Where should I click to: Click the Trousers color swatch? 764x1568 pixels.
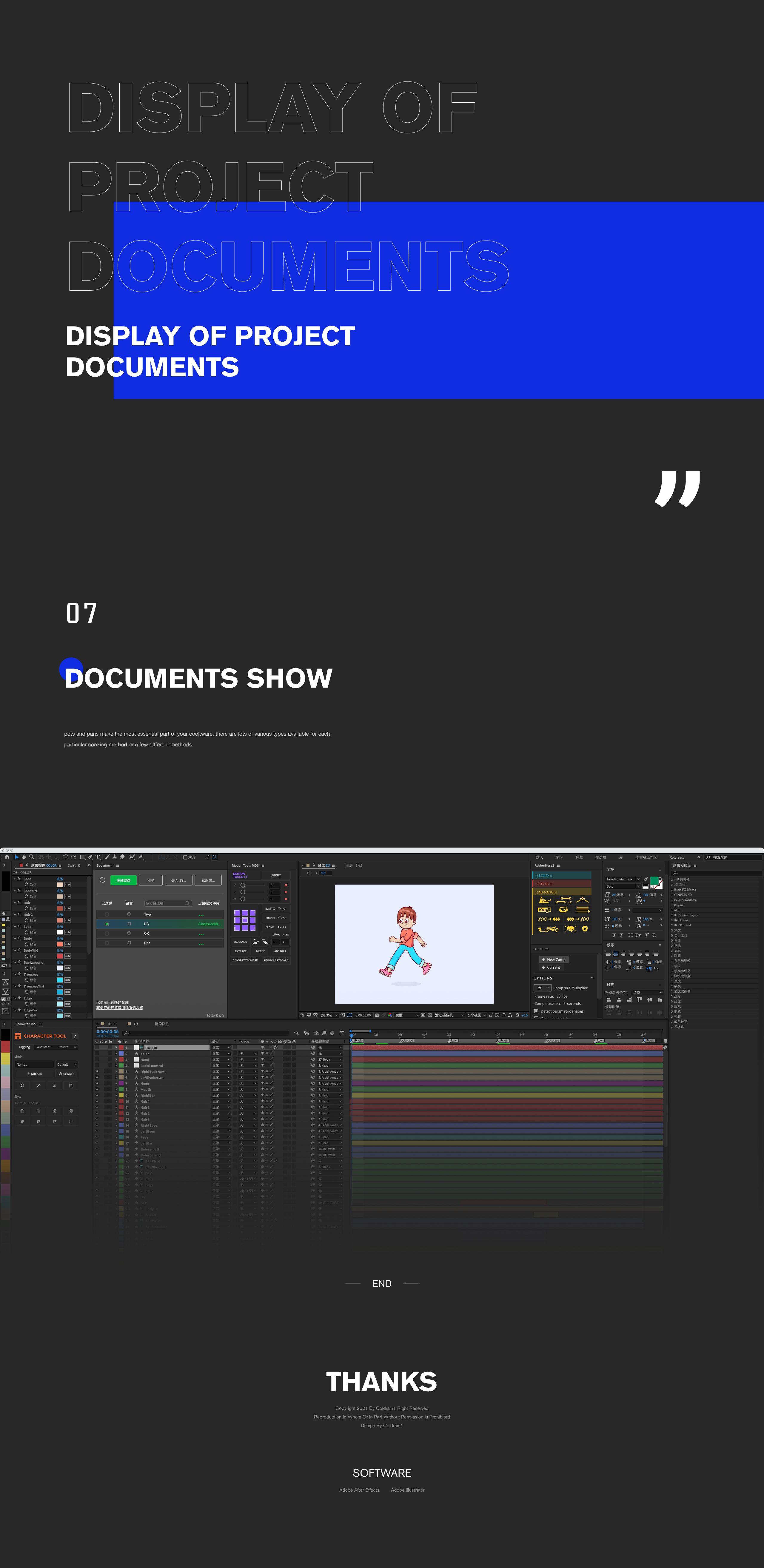(60, 980)
